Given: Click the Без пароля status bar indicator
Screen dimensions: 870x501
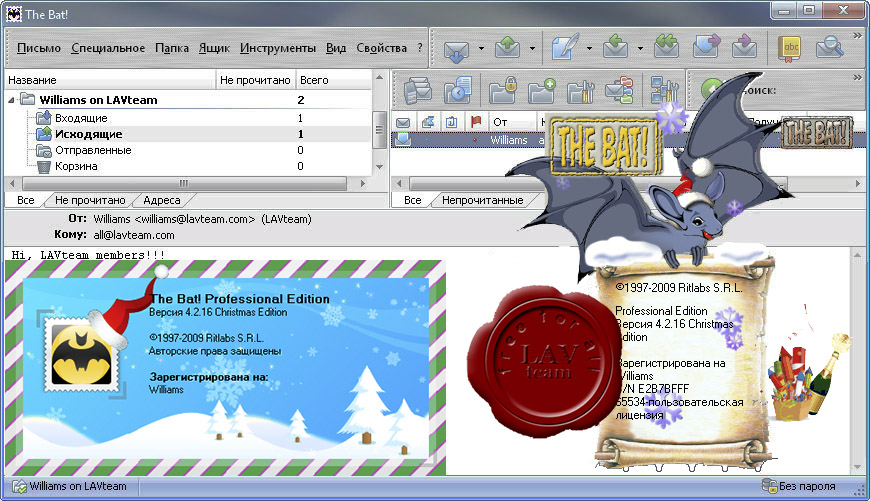Looking at the screenshot, I should coord(799,486).
